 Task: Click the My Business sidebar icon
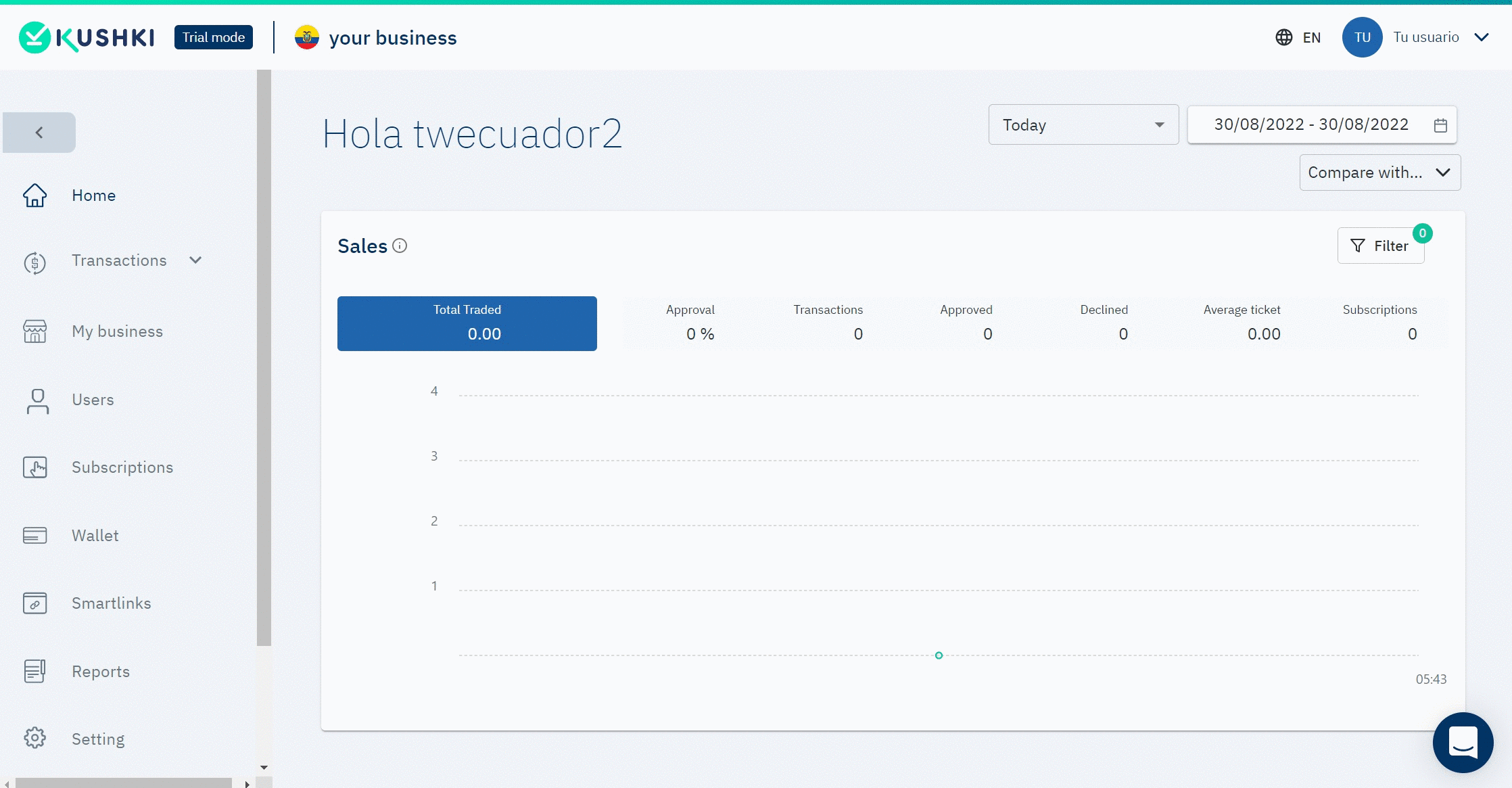pyautogui.click(x=37, y=331)
